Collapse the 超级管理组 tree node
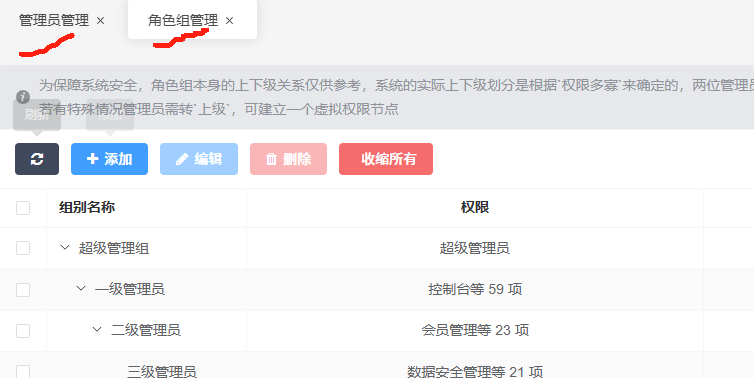 point(65,248)
